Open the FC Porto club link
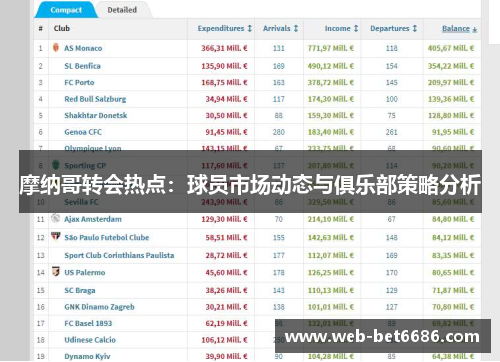The height and width of the screenshot is (362, 500). (79, 82)
